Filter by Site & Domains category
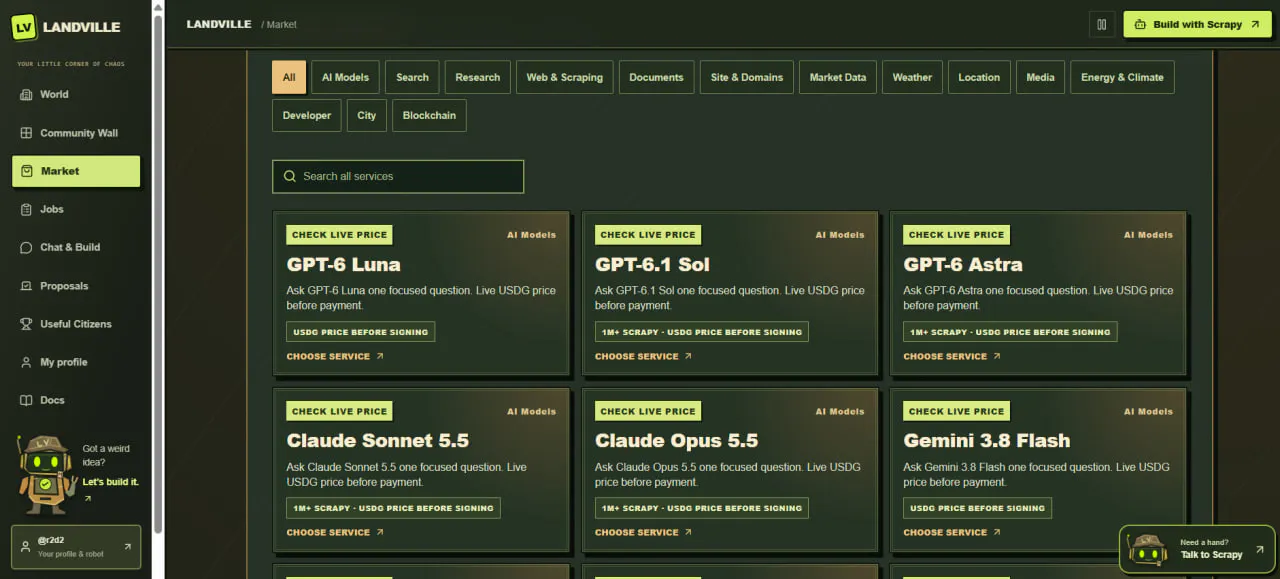1280x579 pixels. click(x=747, y=77)
